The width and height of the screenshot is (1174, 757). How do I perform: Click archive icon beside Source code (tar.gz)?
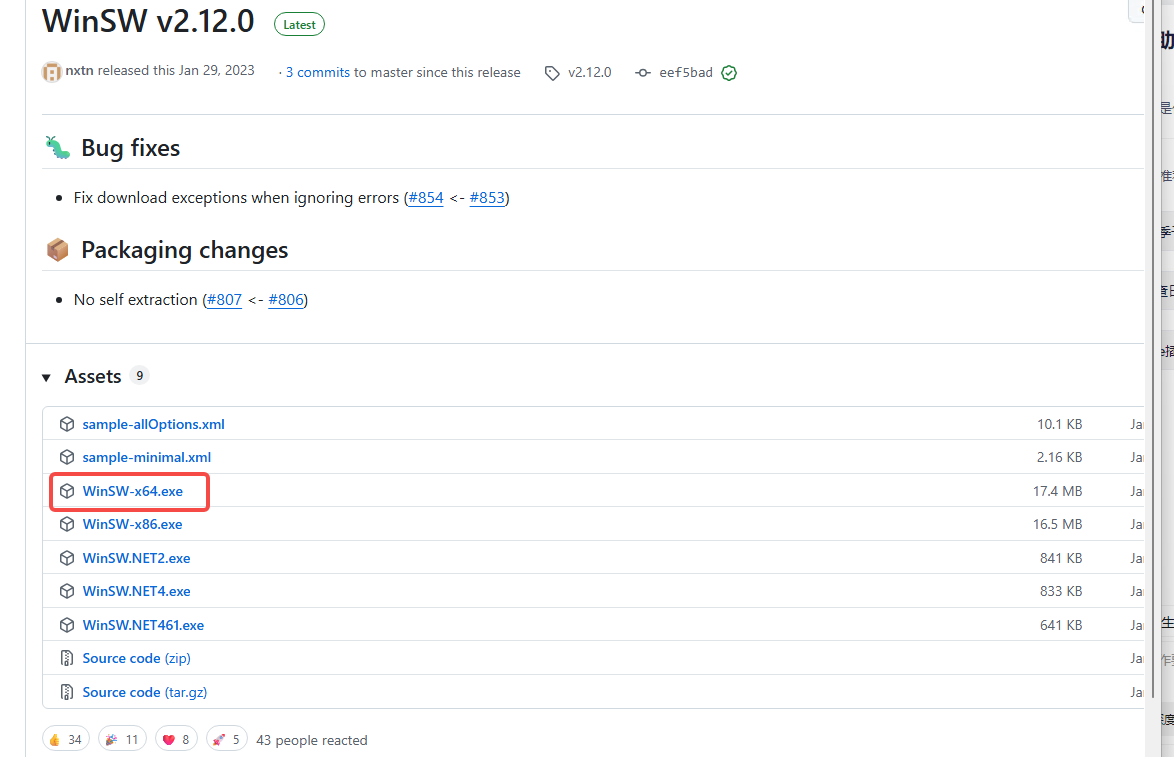[x=67, y=692]
